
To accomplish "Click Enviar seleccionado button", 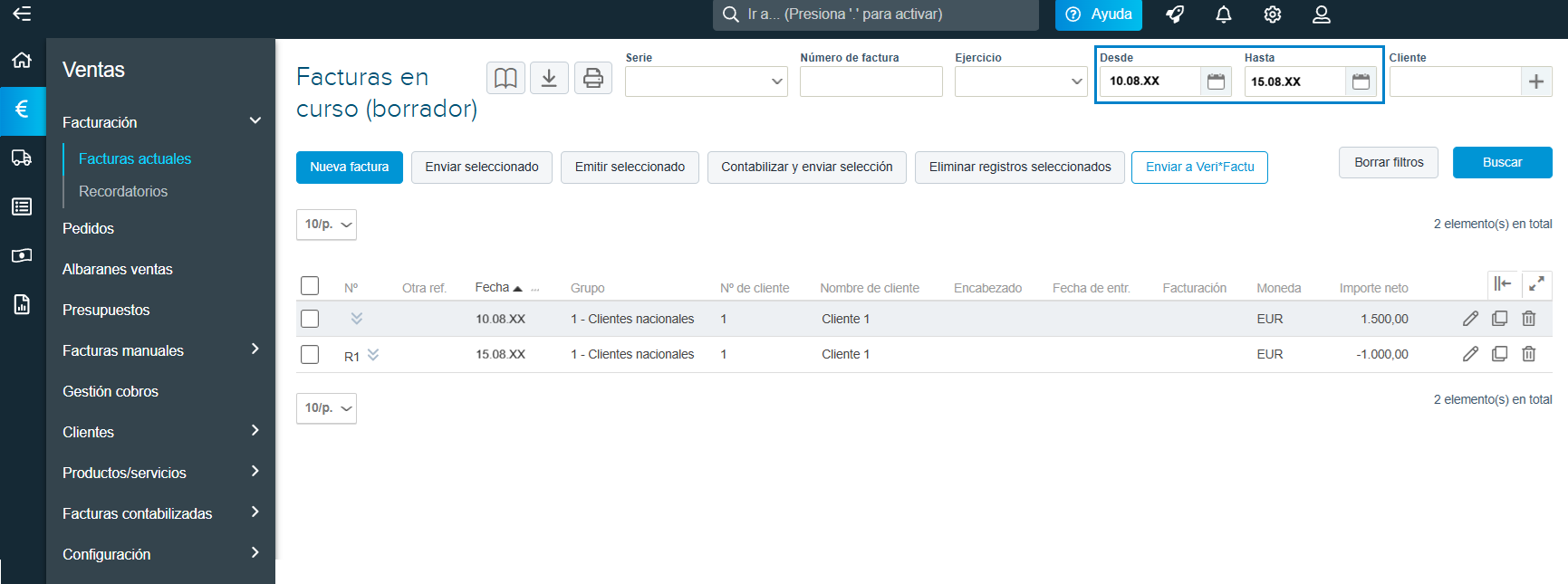I will pyautogui.click(x=482, y=168).
